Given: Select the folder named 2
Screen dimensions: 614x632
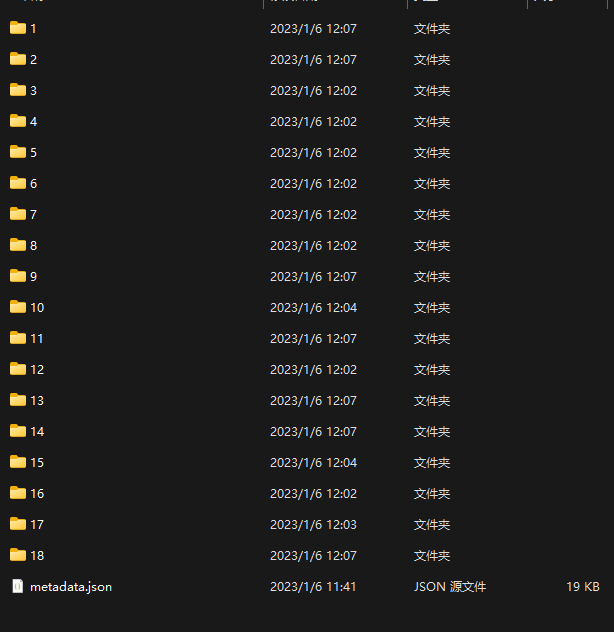Looking at the screenshot, I should 33,60.
